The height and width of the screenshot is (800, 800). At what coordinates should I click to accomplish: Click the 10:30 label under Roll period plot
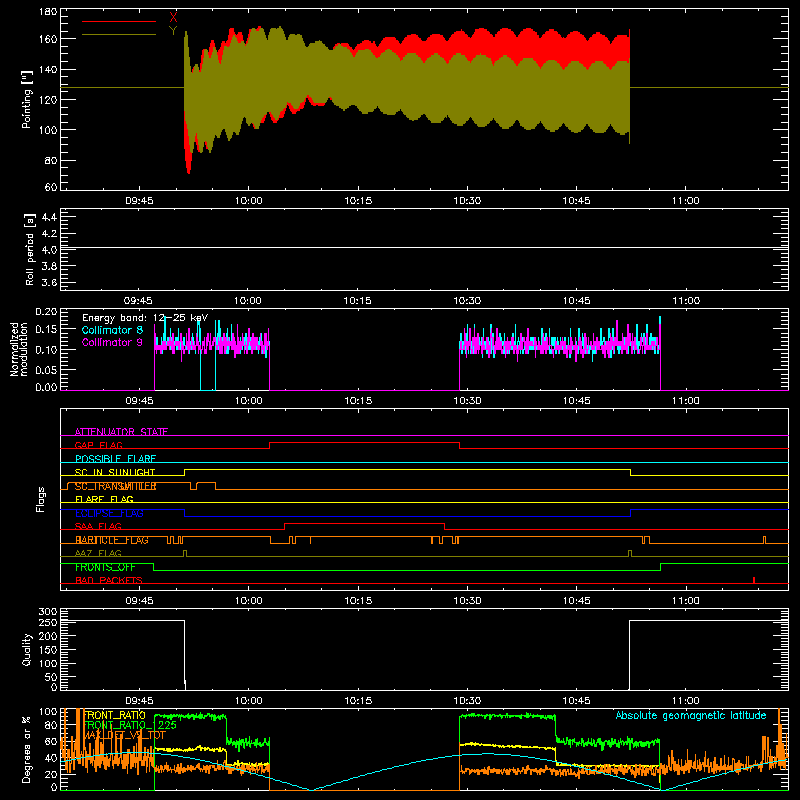[x=467, y=301]
